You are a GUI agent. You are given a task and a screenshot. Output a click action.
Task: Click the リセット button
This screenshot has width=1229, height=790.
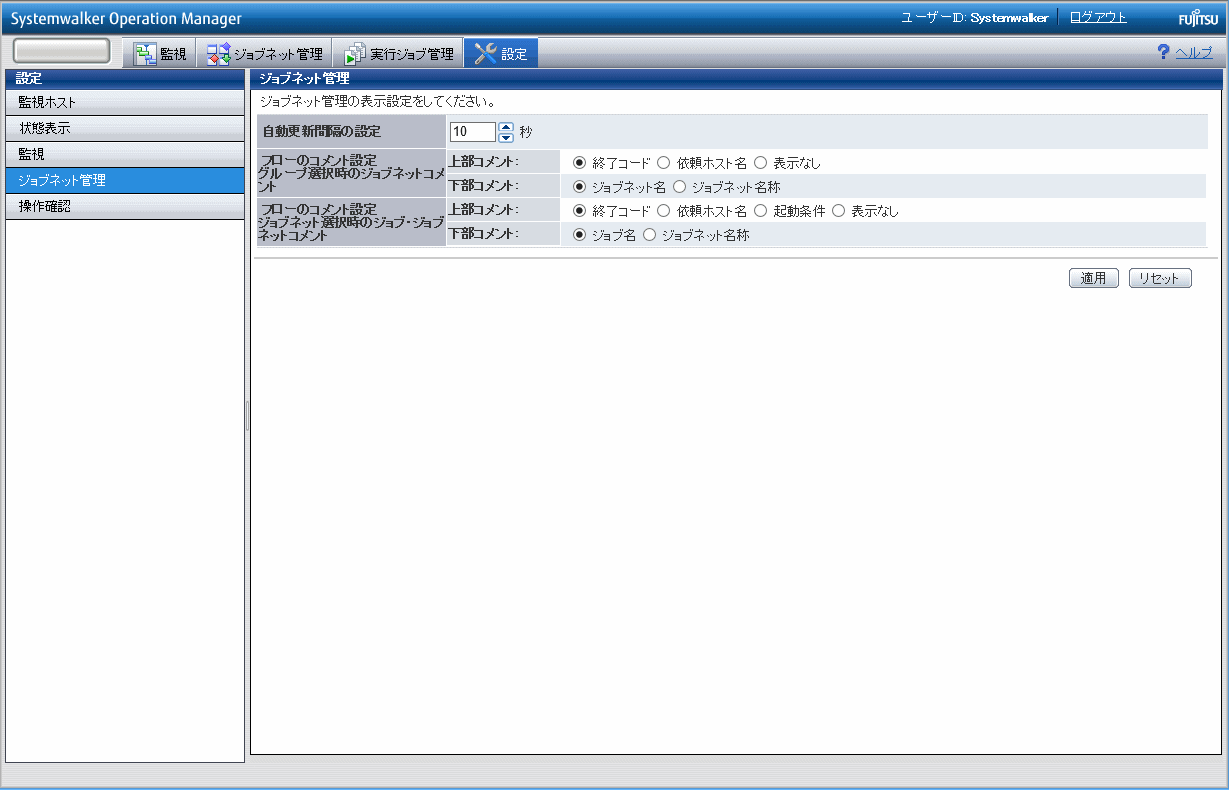click(x=1160, y=279)
